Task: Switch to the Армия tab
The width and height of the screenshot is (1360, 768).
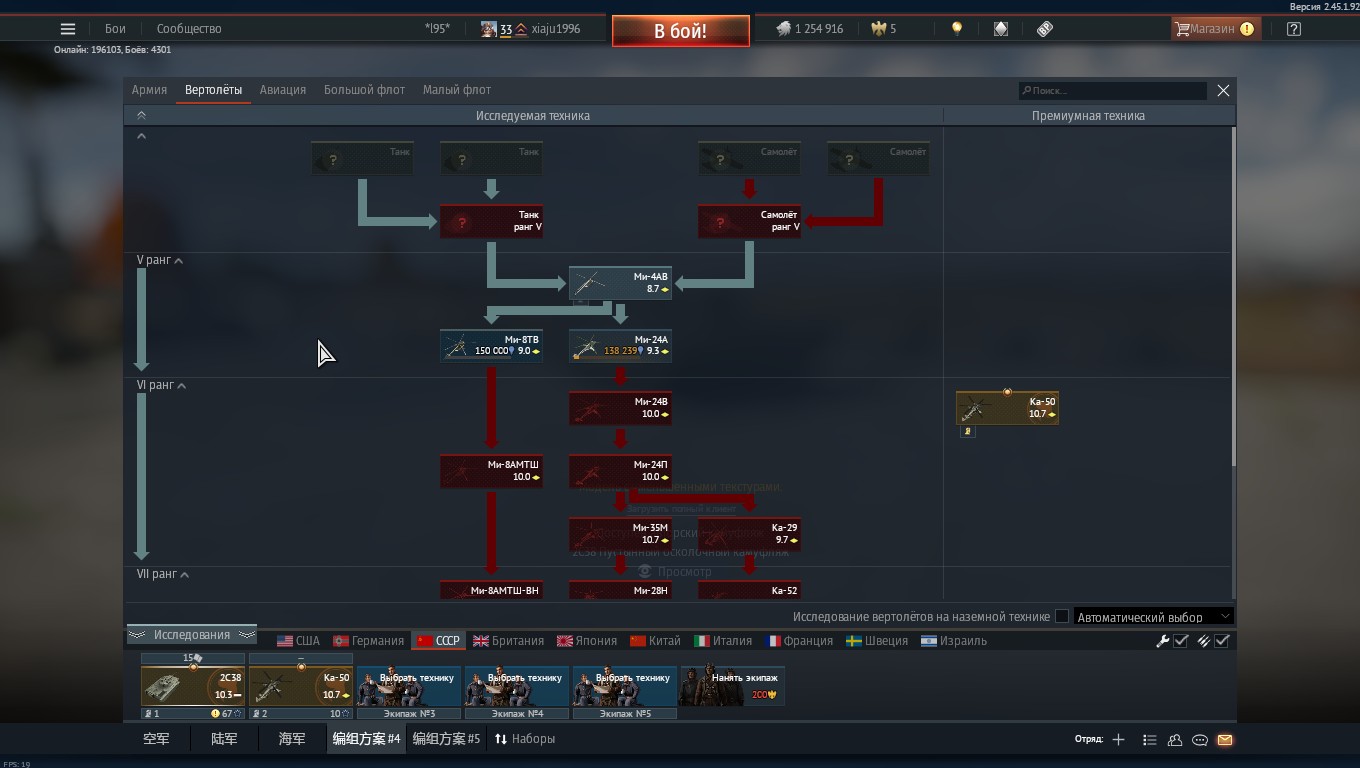Action: point(149,90)
